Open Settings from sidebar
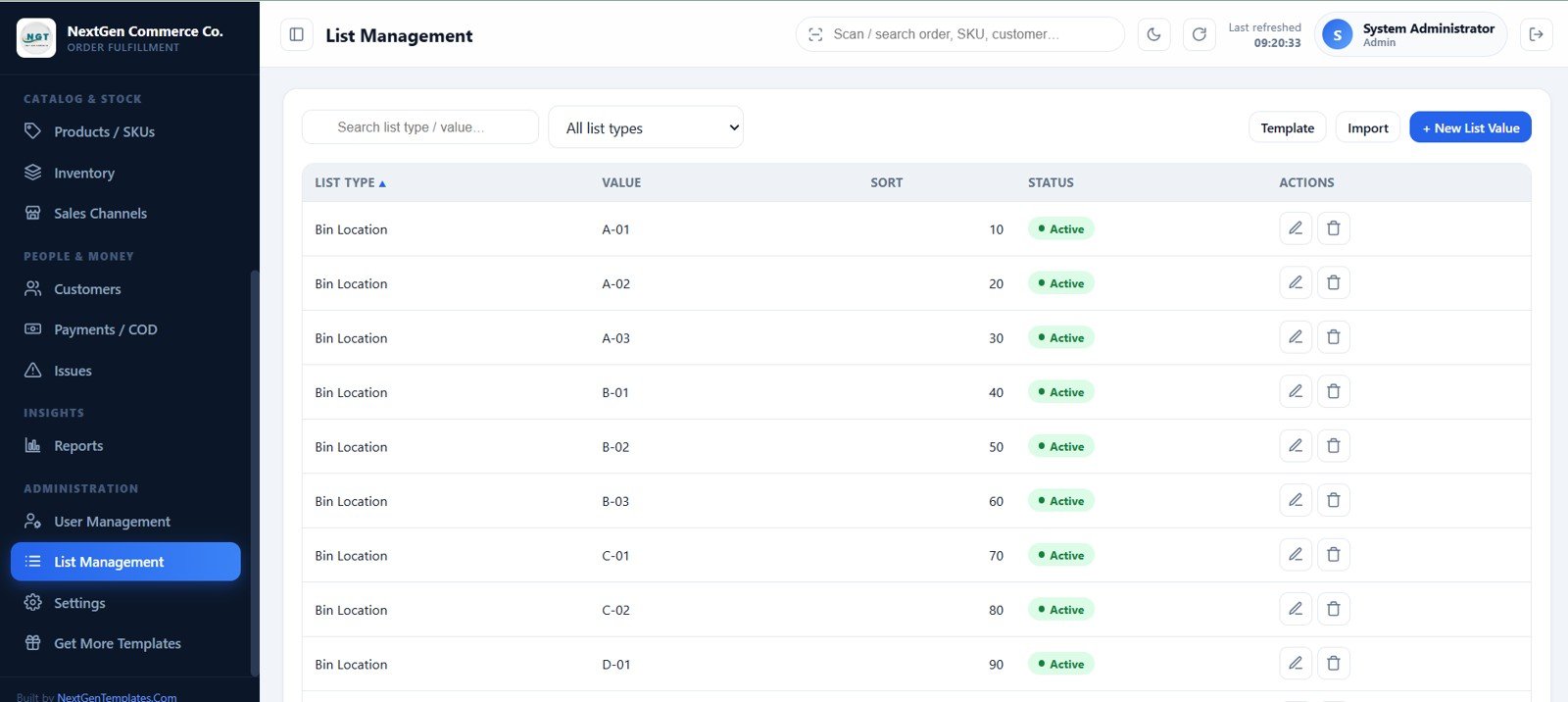 [125, 603]
